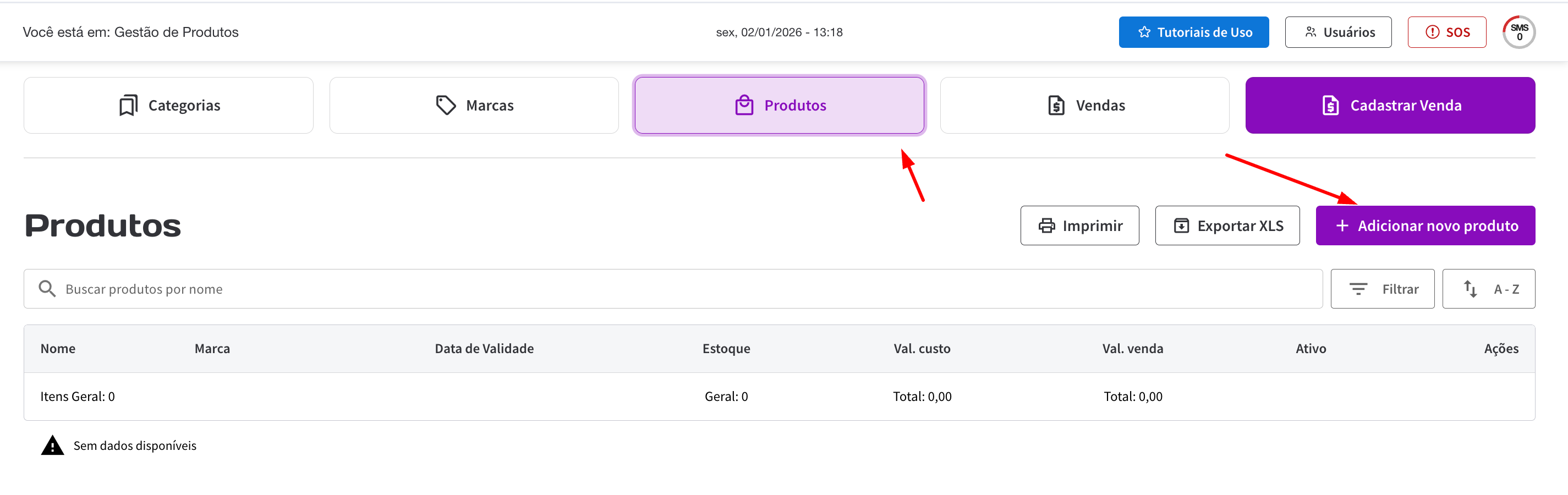1568x495 pixels.
Task: Switch to the Categorias tab
Action: tap(168, 106)
